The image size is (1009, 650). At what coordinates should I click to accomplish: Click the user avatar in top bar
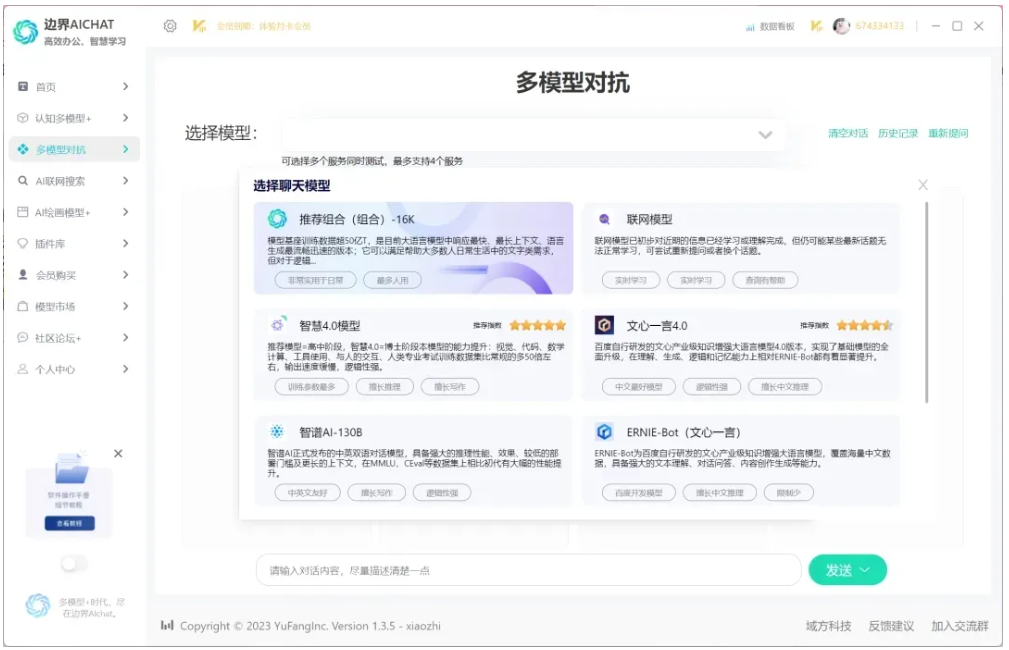click(841, 26)
